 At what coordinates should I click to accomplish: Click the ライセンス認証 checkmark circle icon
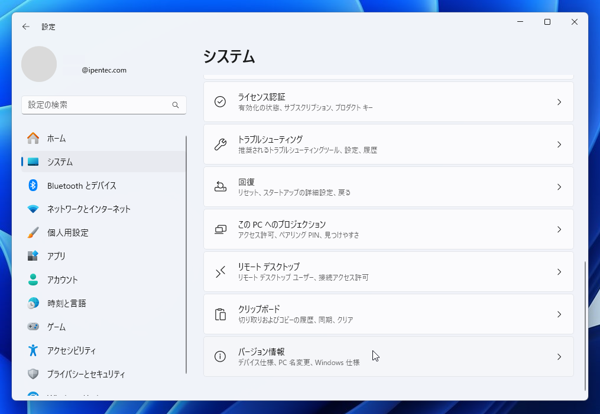tap(220, 102)
